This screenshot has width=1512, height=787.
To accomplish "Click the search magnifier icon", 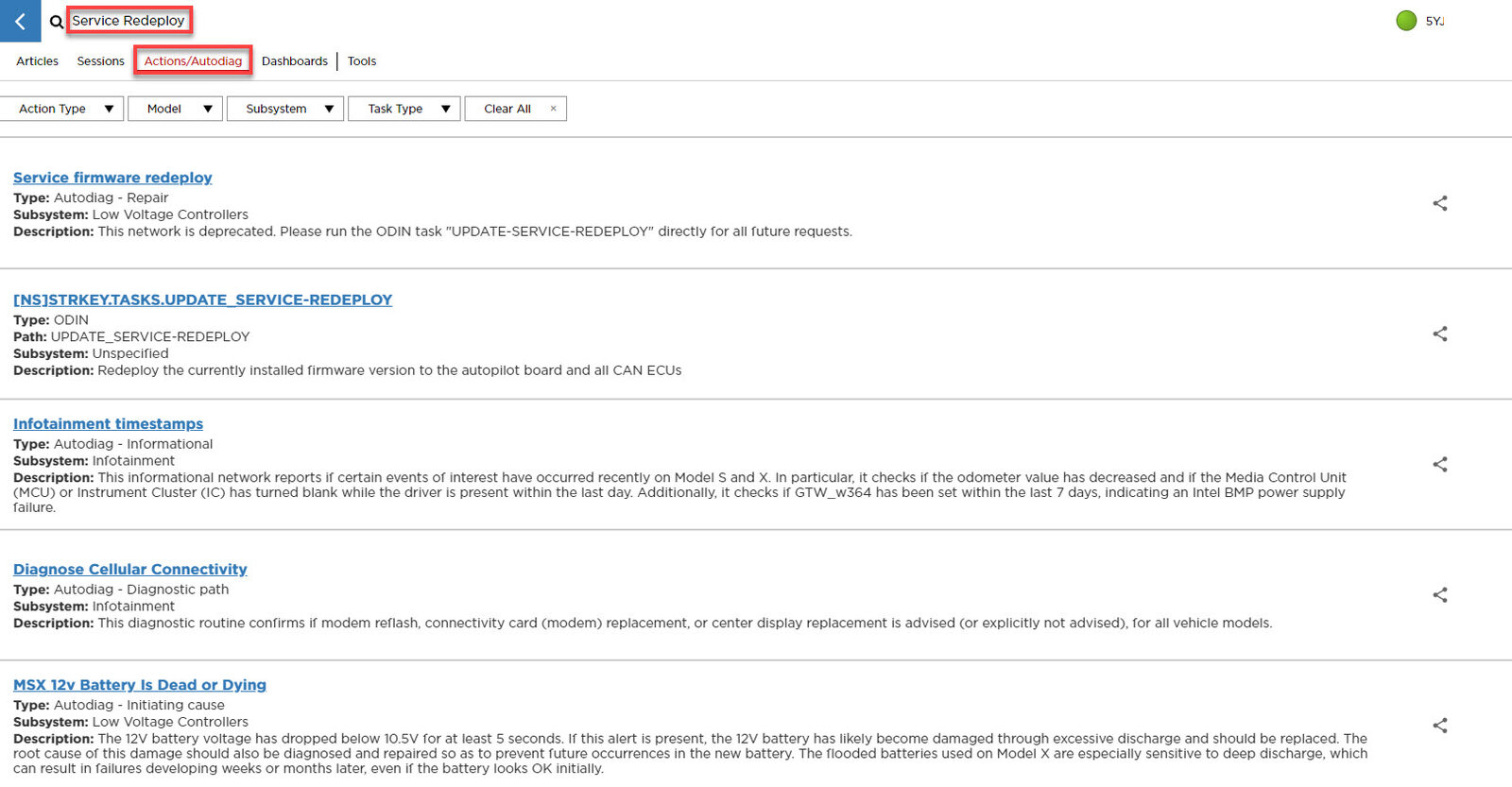I will point(57,22).
